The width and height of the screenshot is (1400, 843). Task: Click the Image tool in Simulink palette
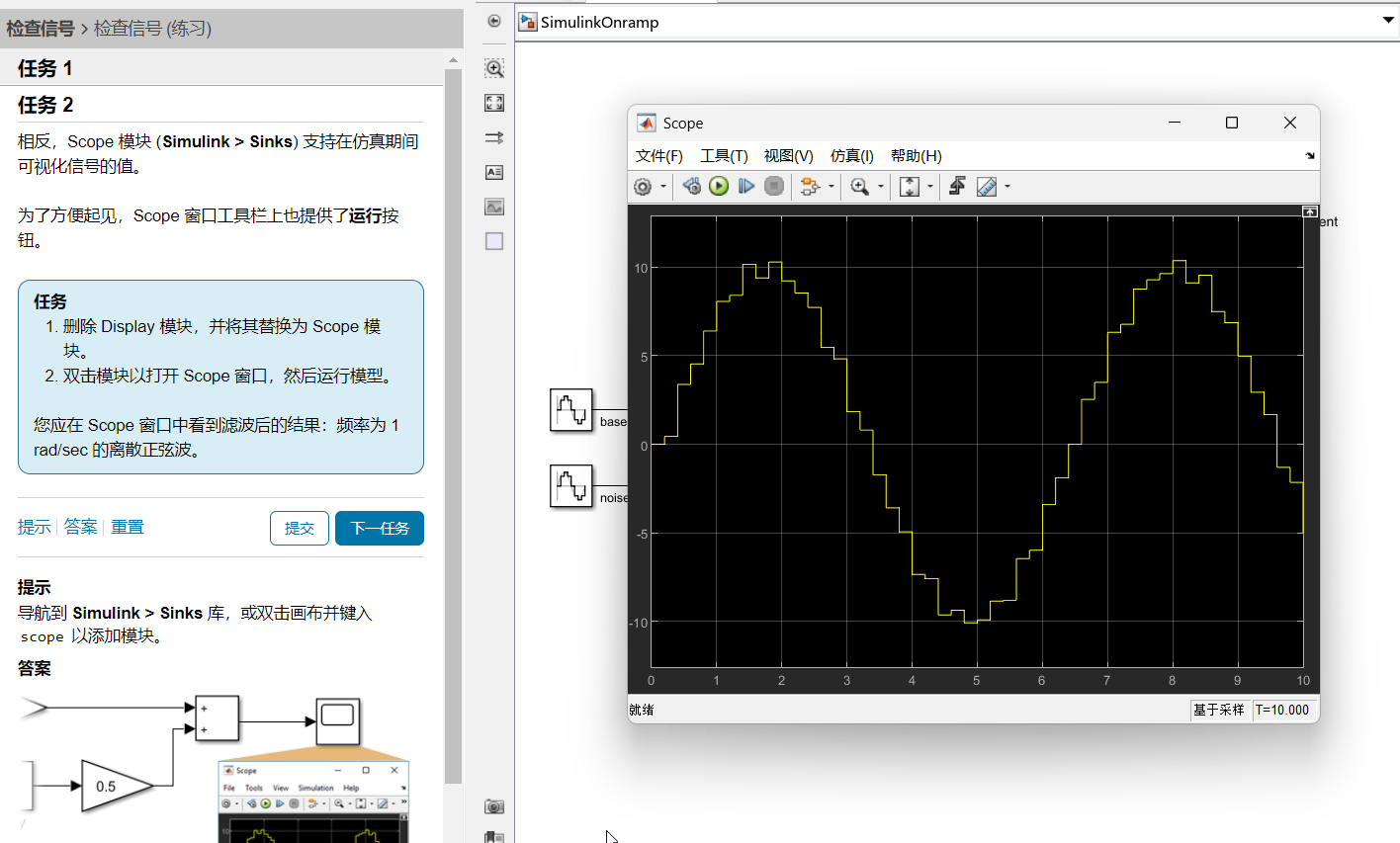pos(494,207)
